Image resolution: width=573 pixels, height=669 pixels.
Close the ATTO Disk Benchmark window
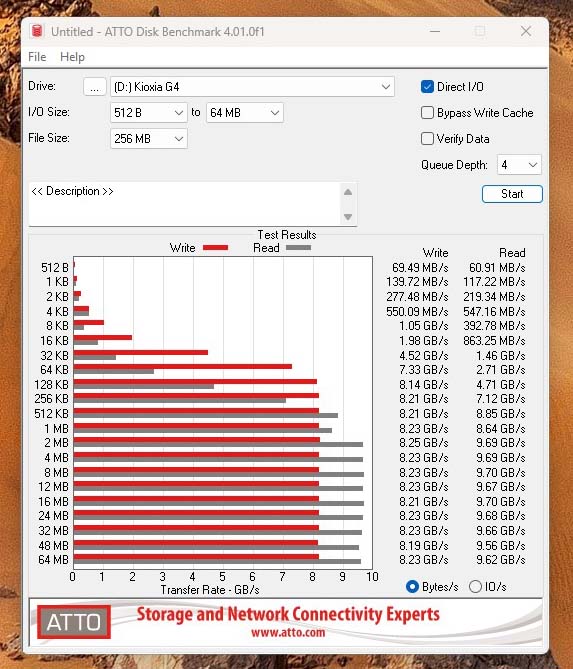[526, 31]
